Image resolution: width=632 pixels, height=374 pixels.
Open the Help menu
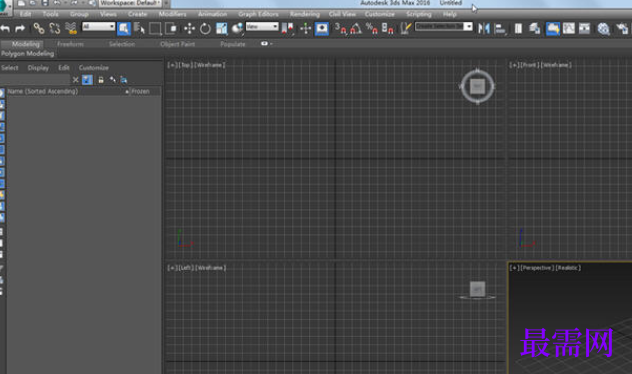(450, 14)
